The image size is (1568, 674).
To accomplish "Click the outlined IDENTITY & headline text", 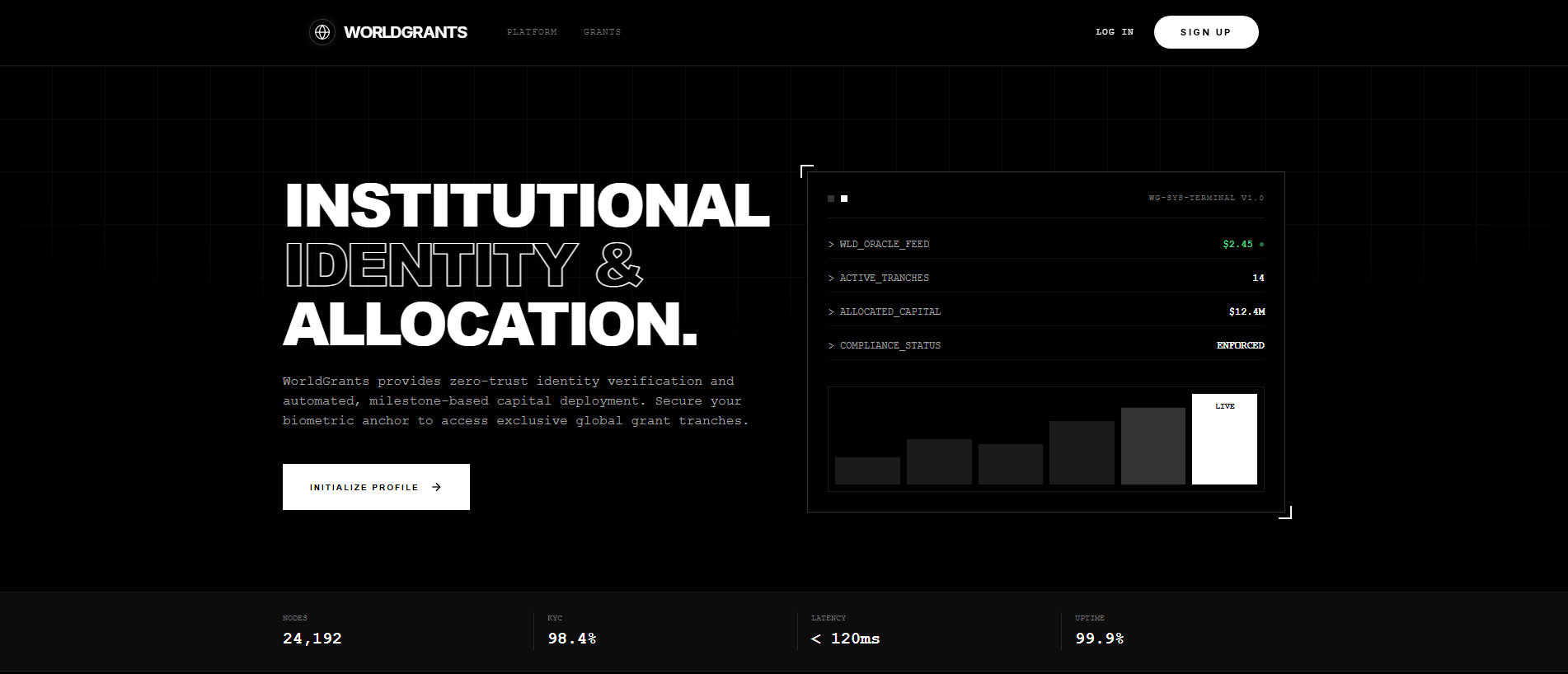I will tap(463, 264).
